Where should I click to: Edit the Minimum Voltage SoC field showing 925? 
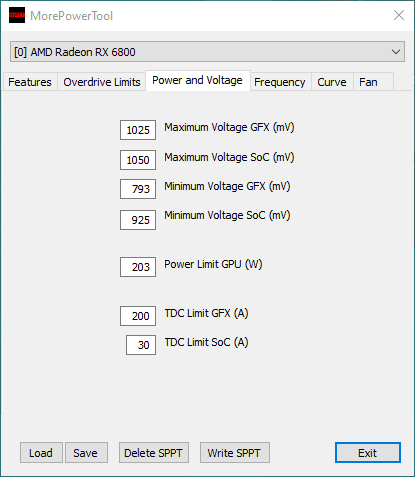click(138, 220)
